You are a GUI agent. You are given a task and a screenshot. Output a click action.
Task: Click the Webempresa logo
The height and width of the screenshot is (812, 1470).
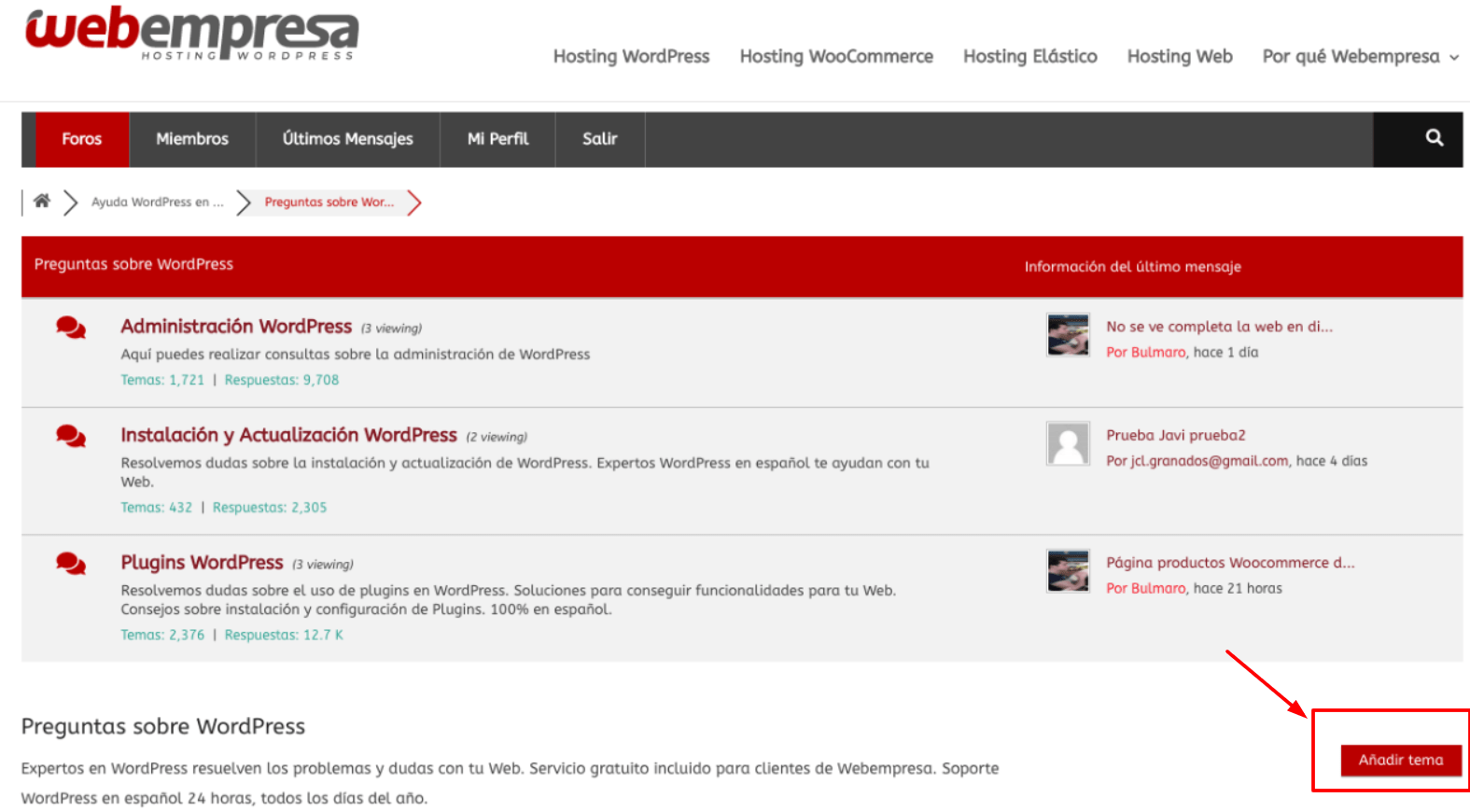point(191,35)
